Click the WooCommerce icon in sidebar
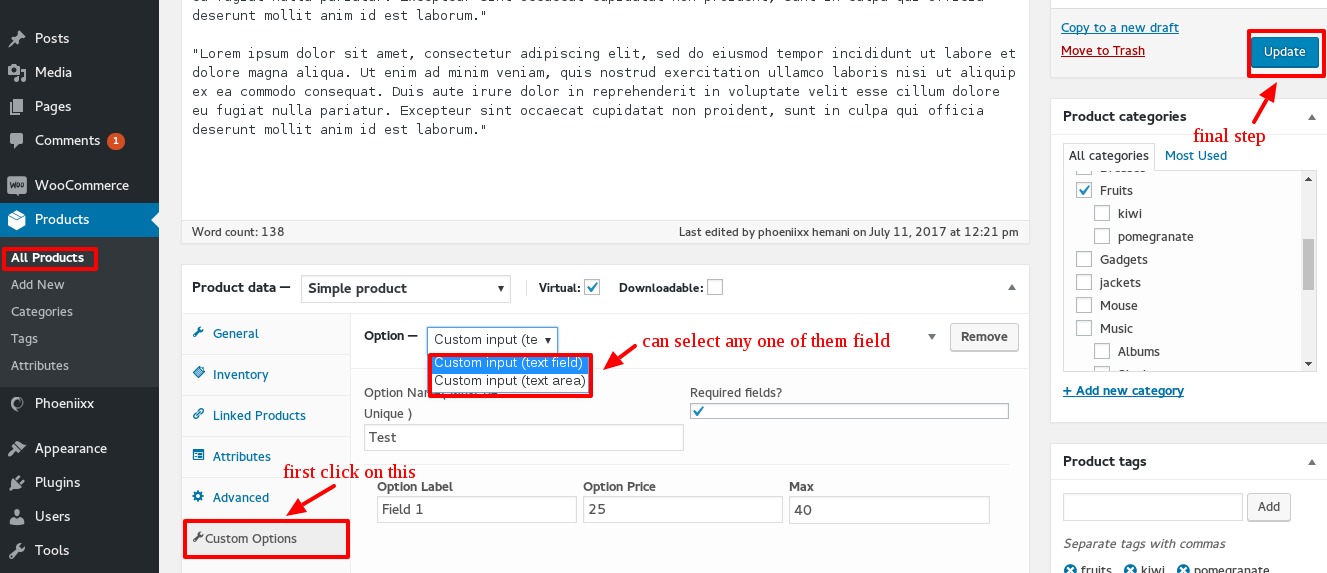 coord(17,186)
